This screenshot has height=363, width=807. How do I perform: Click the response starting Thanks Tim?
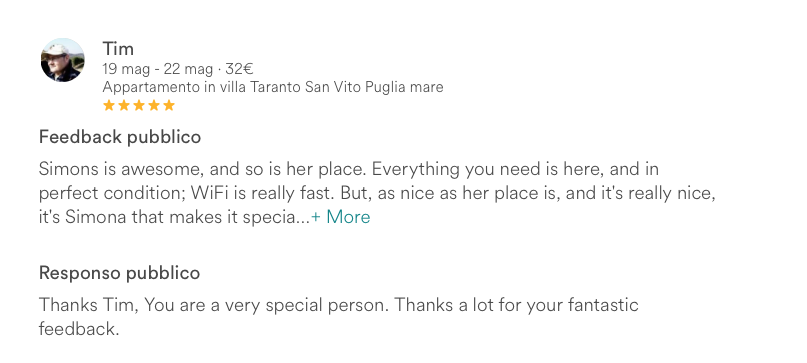click(x=339, y=305)
